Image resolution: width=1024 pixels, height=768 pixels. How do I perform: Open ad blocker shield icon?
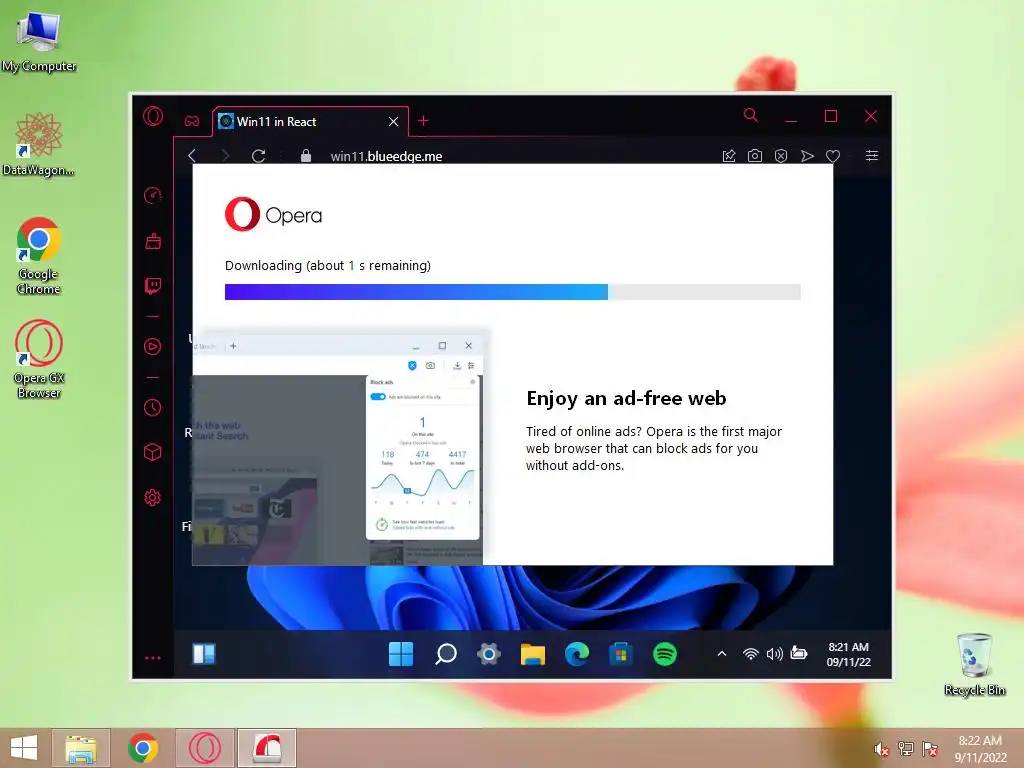(781, 155)
